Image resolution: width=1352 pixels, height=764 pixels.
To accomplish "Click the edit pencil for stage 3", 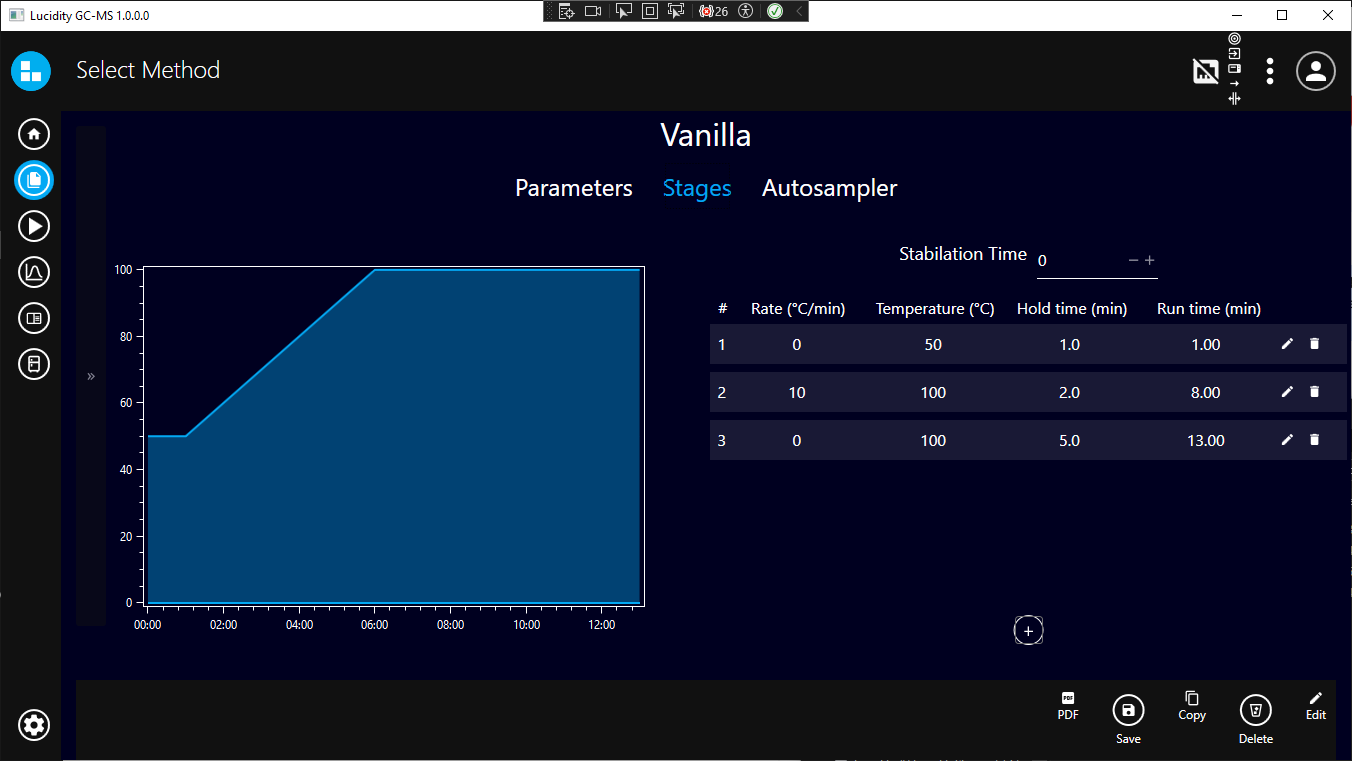I will coord(1287,440).
